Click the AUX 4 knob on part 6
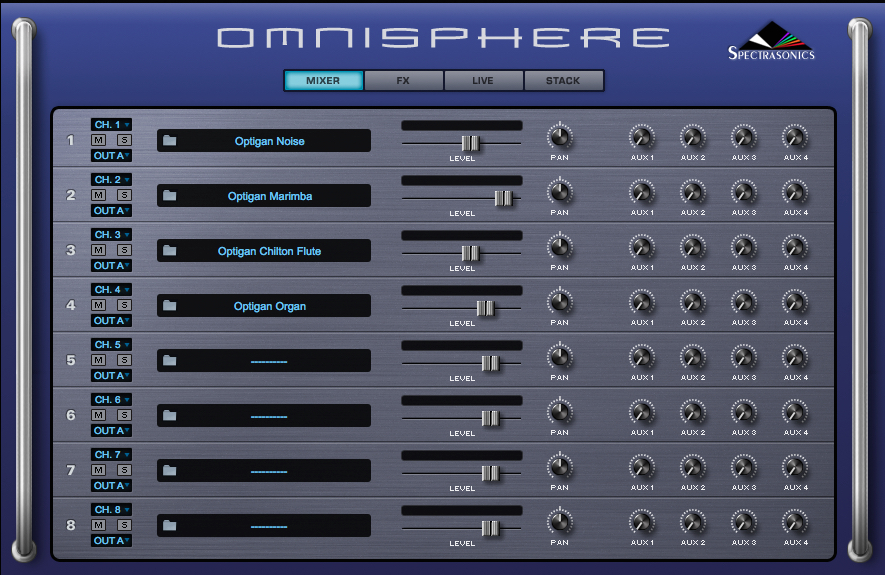 coord(795,412)
